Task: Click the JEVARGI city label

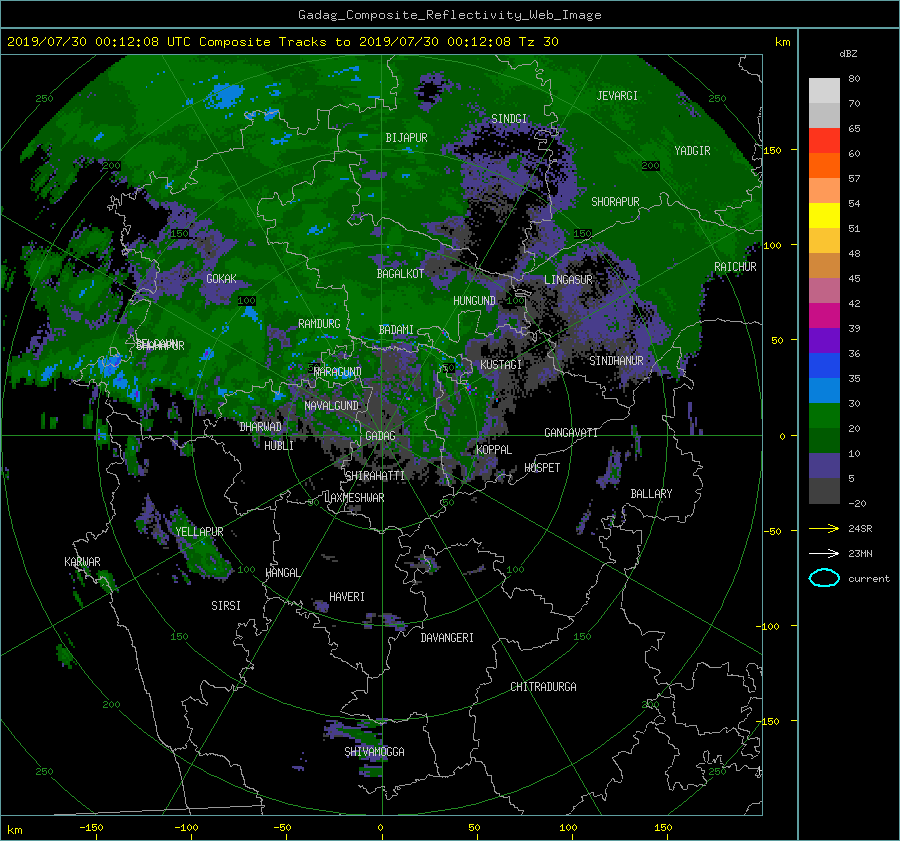Action: tap(617, 96)
